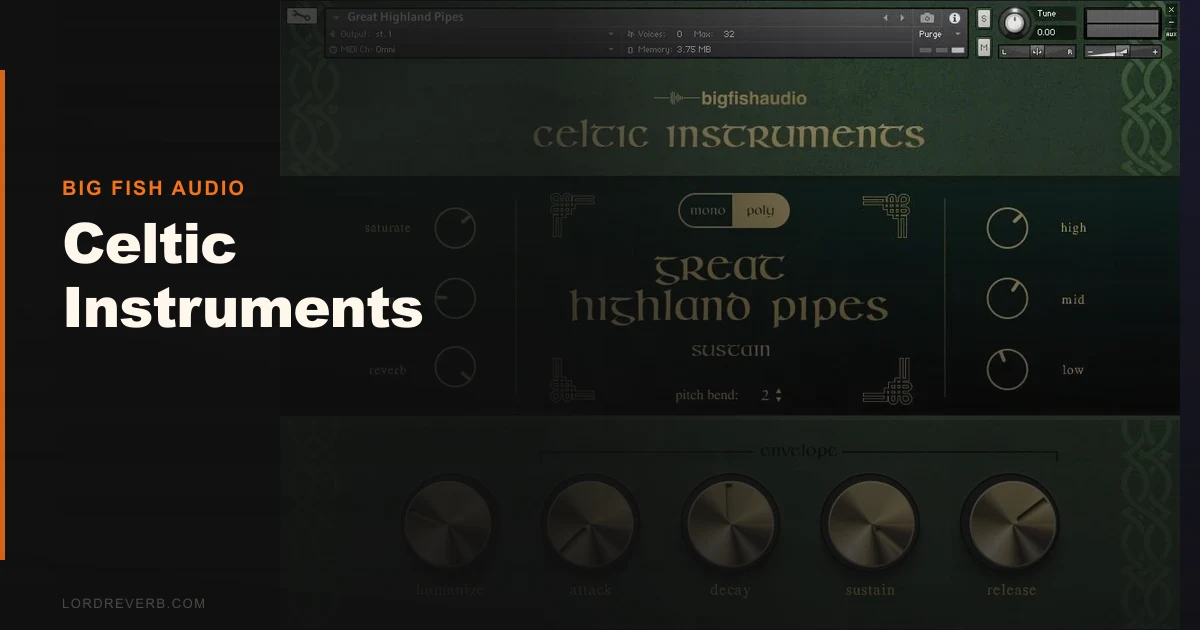Open the instrument info icon
This screenshot has width=1200, height=630.
954,18
